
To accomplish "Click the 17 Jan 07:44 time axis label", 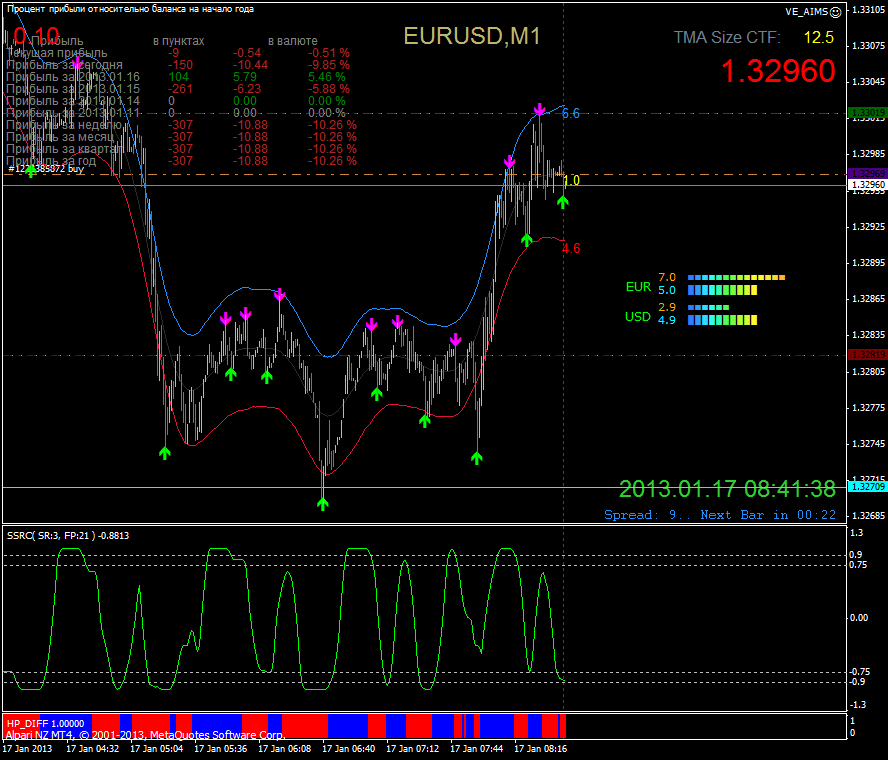I will (x=476, y=749).
